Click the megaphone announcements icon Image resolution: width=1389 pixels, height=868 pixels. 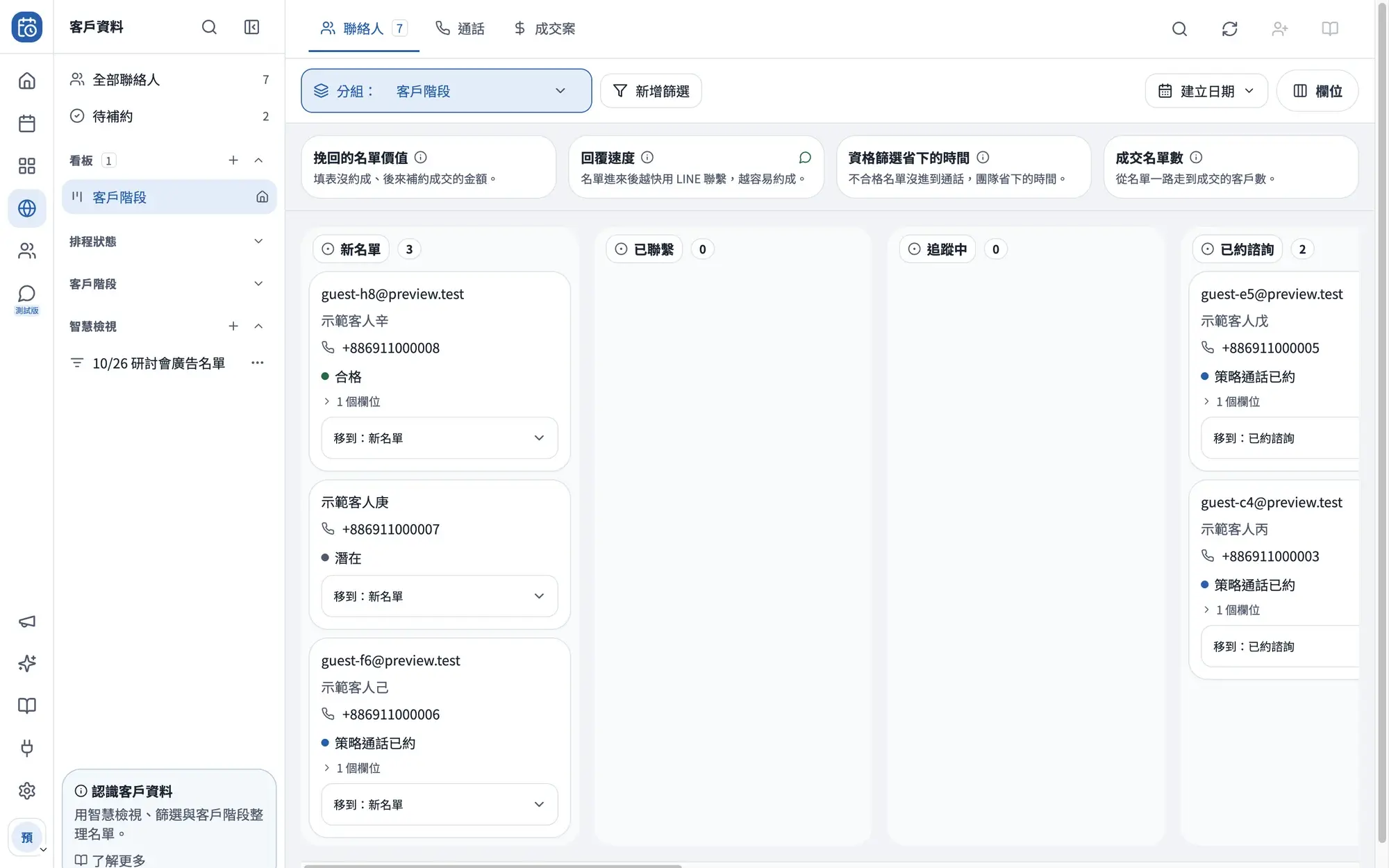point(26,621)
